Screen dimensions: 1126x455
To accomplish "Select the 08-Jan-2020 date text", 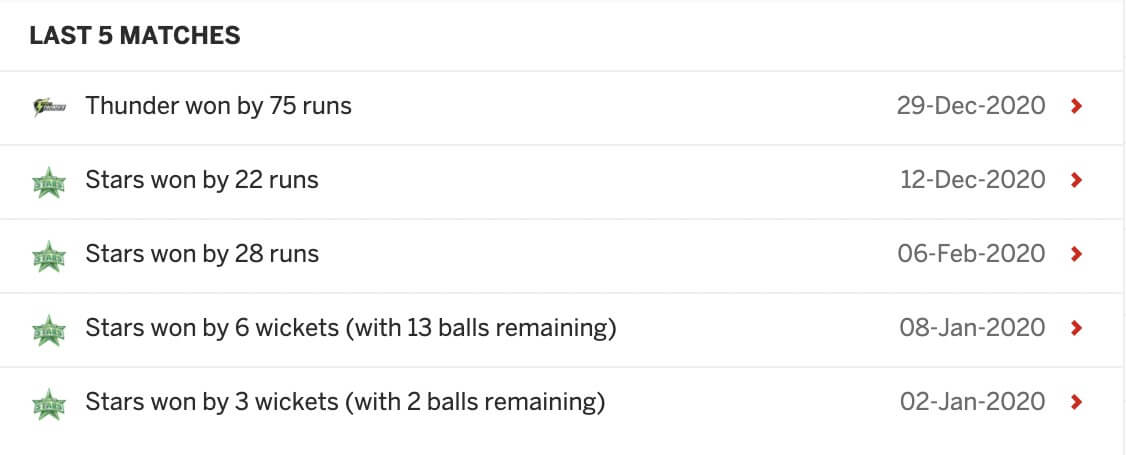I will pos(972,328).
